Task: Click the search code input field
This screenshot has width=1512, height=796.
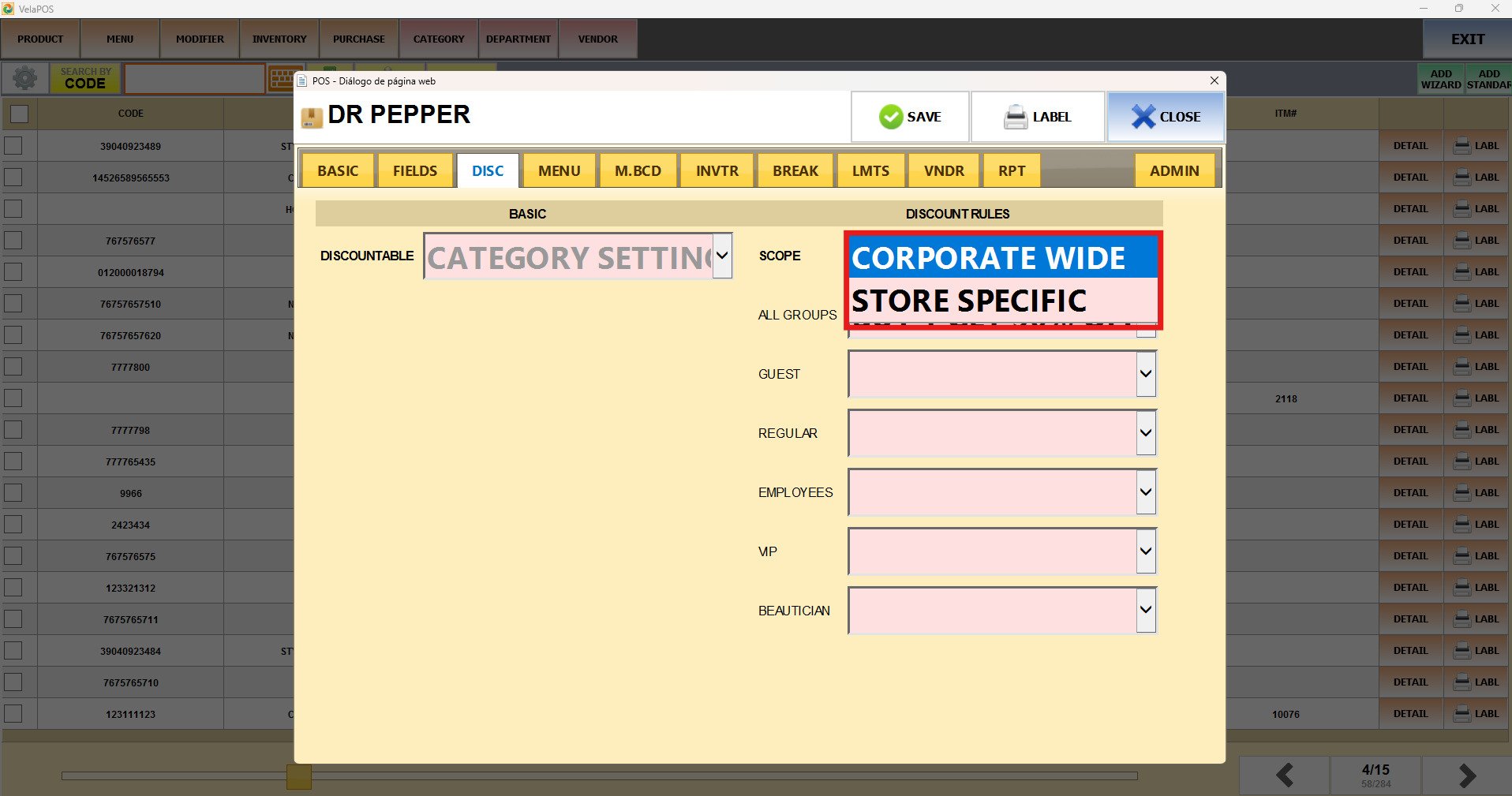Action: [x=194, y=79]
